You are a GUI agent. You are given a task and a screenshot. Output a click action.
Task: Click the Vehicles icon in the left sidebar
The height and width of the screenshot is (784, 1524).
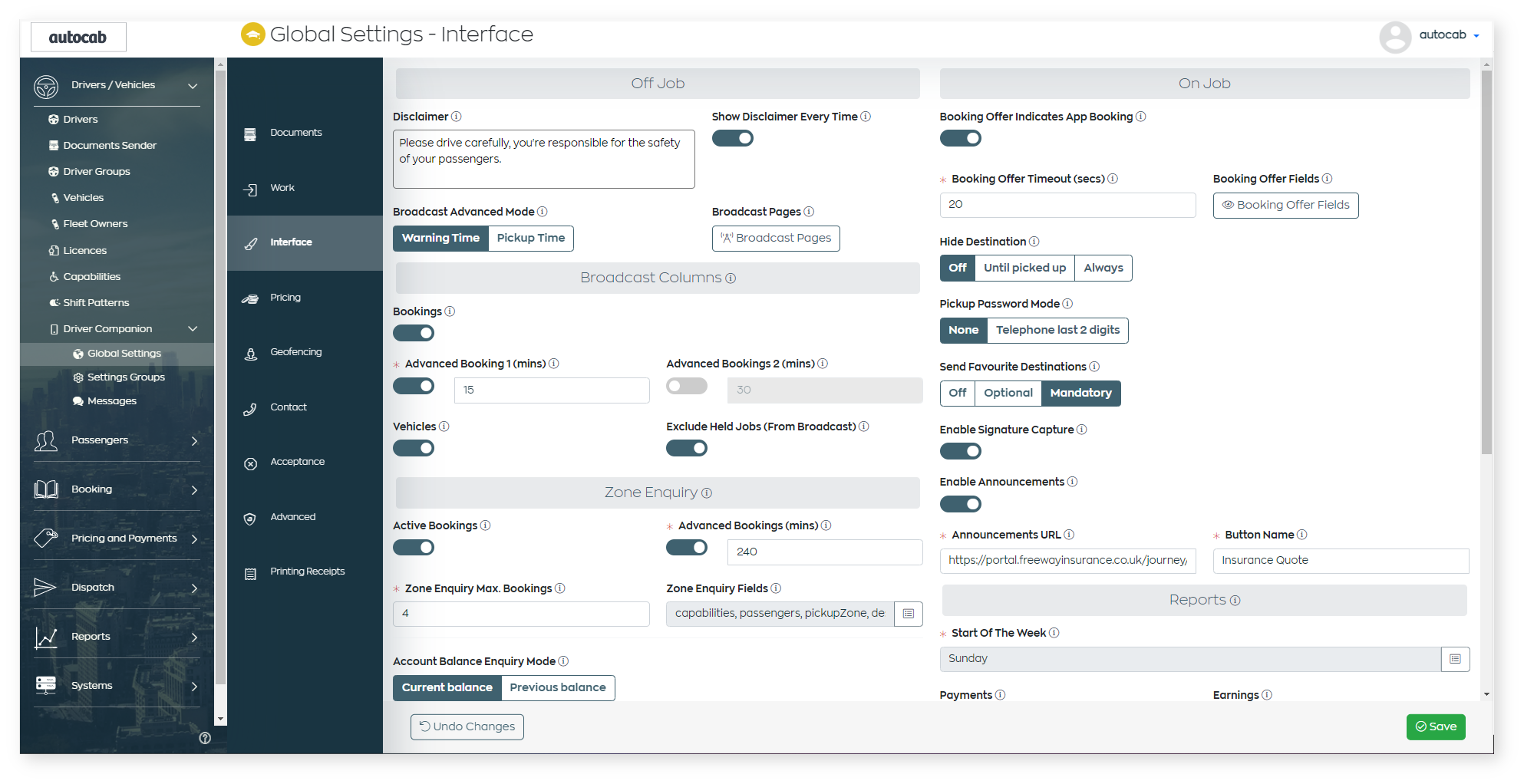54,197
